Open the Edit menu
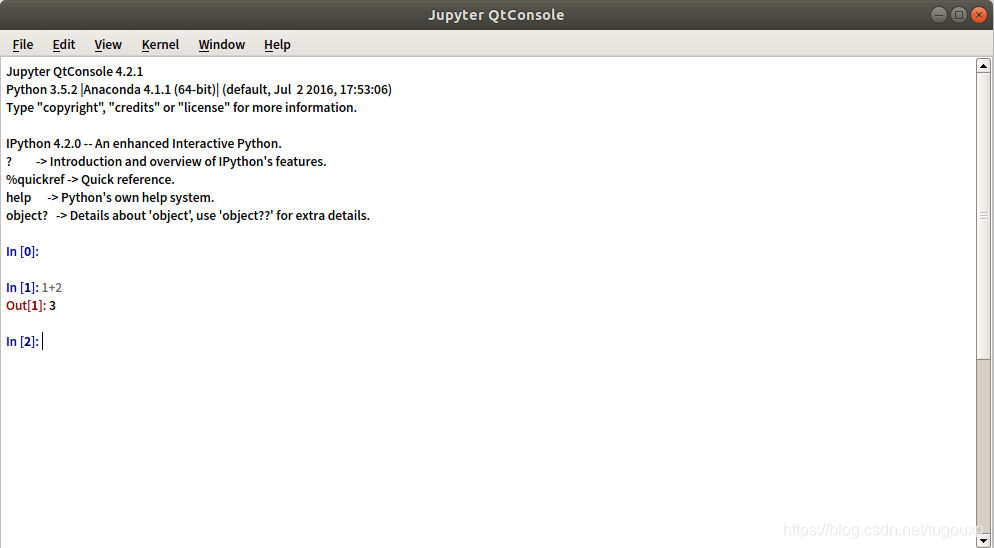 click(x=63, y=44)
